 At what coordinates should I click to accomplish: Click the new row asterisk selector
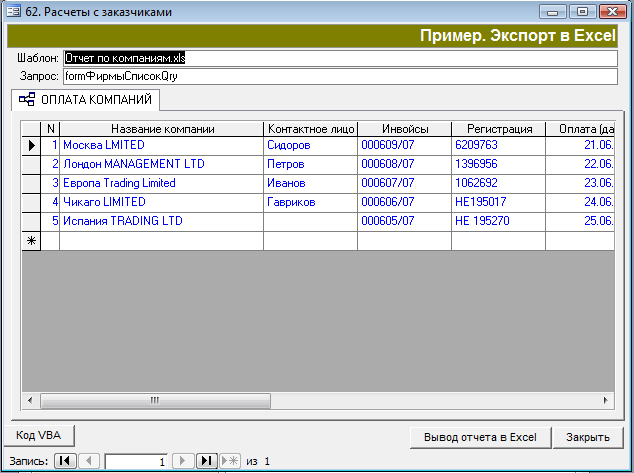point(31,241)
